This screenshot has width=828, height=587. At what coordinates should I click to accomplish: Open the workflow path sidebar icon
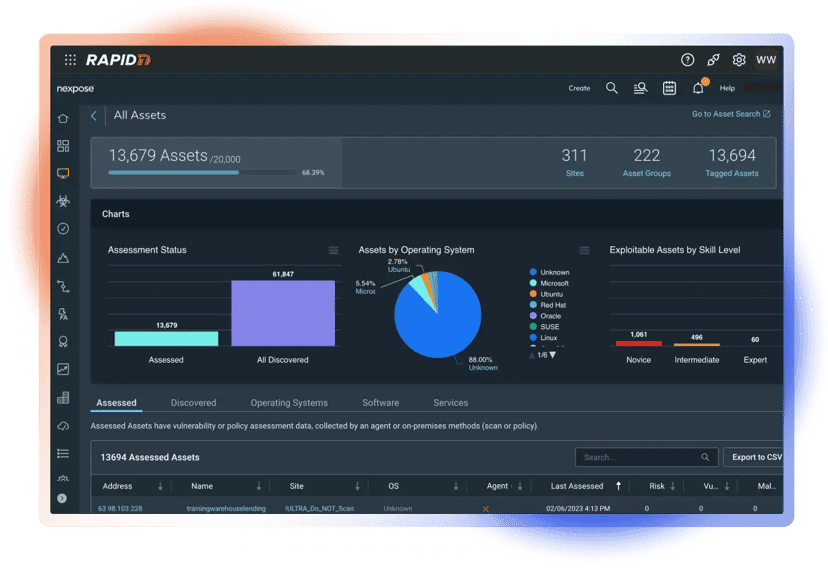coord(63,286)
